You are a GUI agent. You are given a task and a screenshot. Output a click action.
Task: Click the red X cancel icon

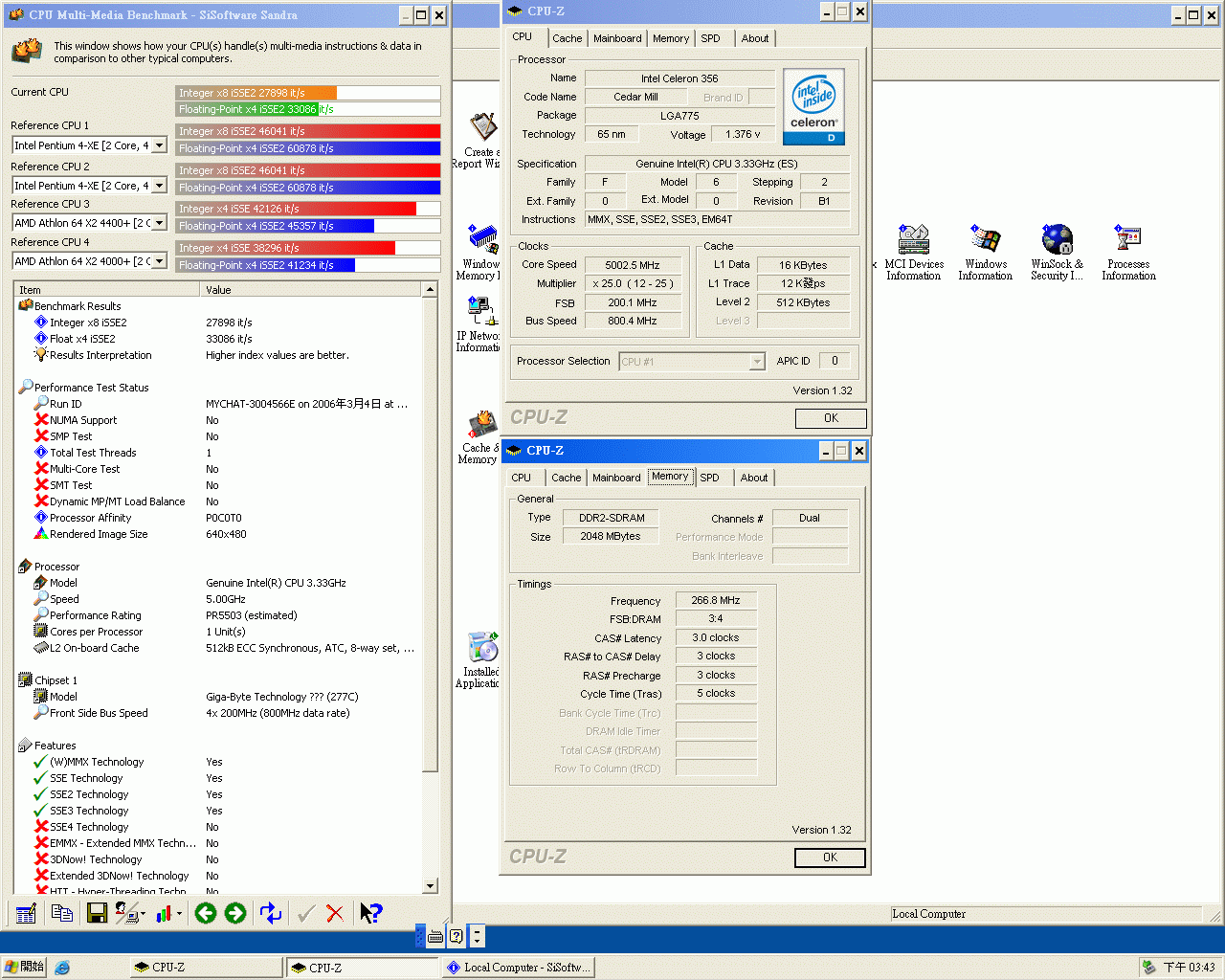[335, 914]
